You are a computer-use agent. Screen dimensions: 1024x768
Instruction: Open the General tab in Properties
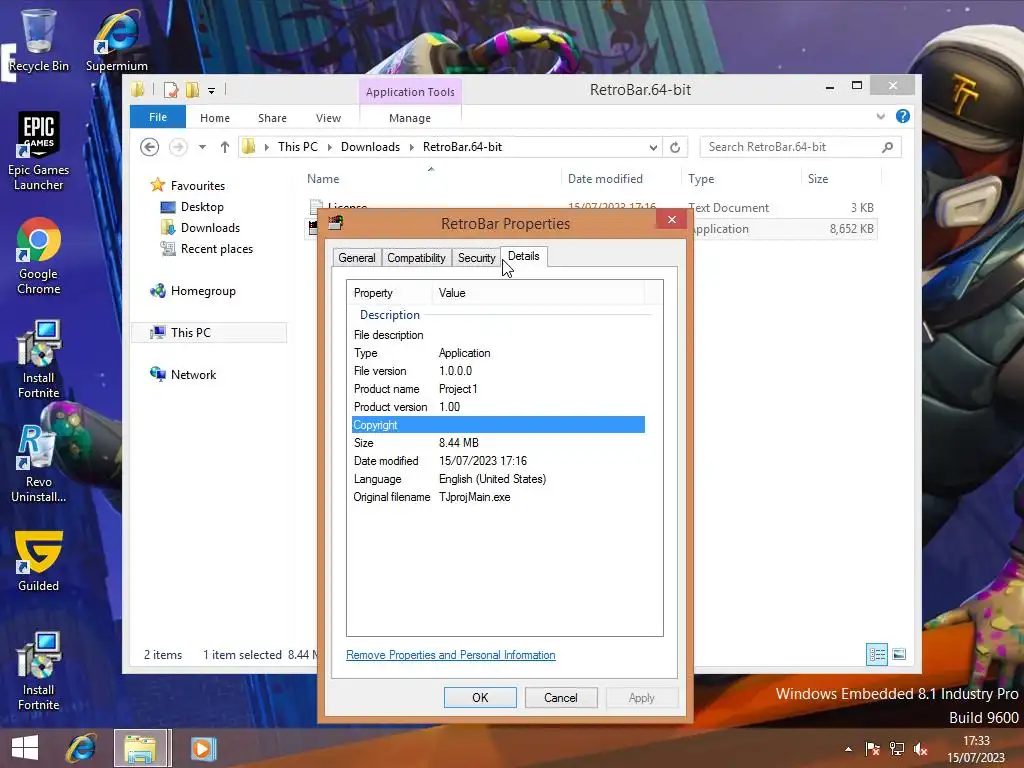[x=357, y=258]
